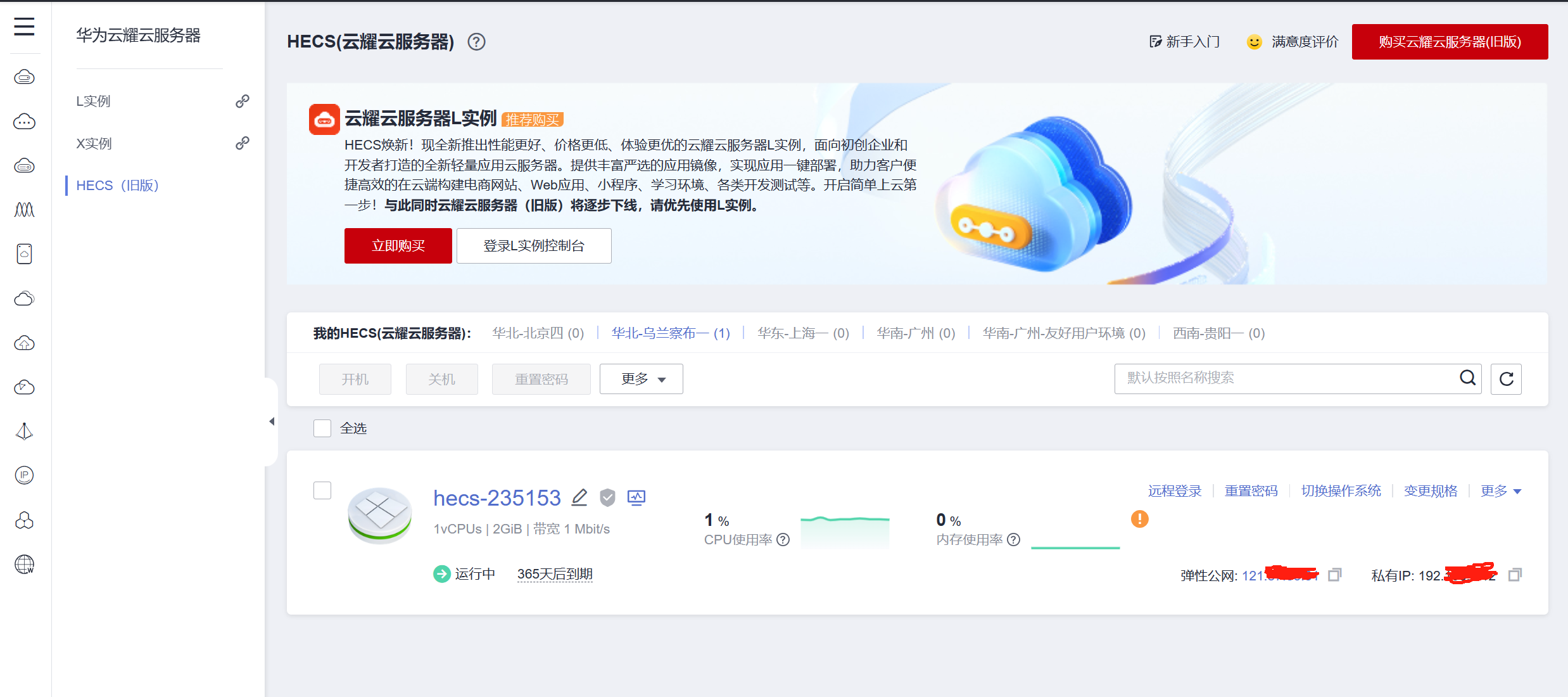The image size is (1568, 697).
Task: Click the link icon next to L实例
Action: [x=242, y=101]
